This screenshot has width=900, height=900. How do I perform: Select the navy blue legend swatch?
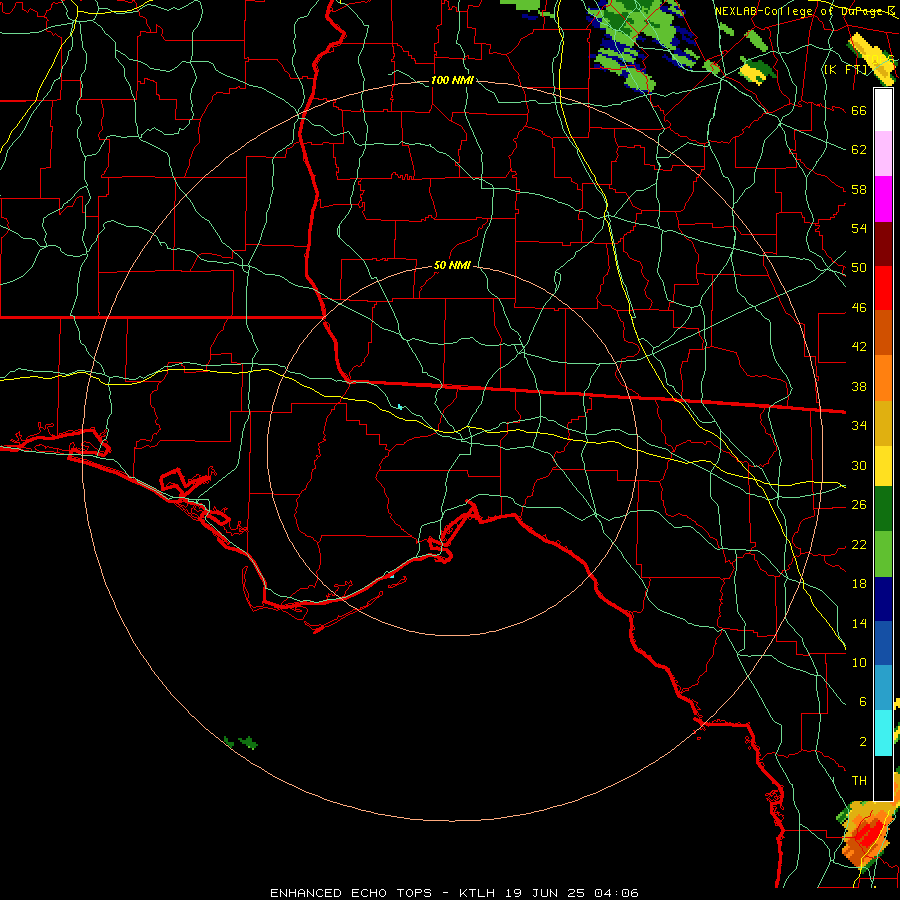(x=883, y=599)
